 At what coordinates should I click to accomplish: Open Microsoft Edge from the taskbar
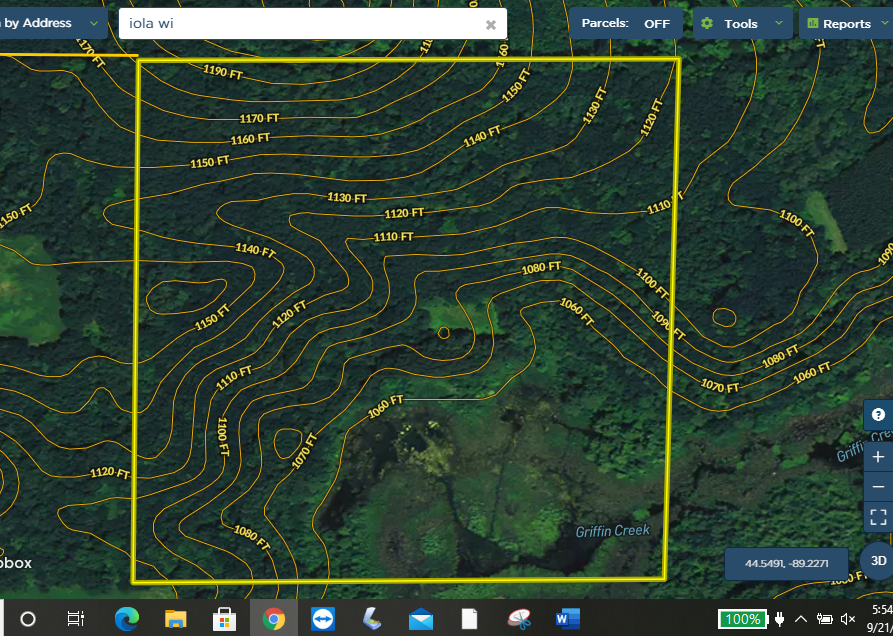(126, 619)
